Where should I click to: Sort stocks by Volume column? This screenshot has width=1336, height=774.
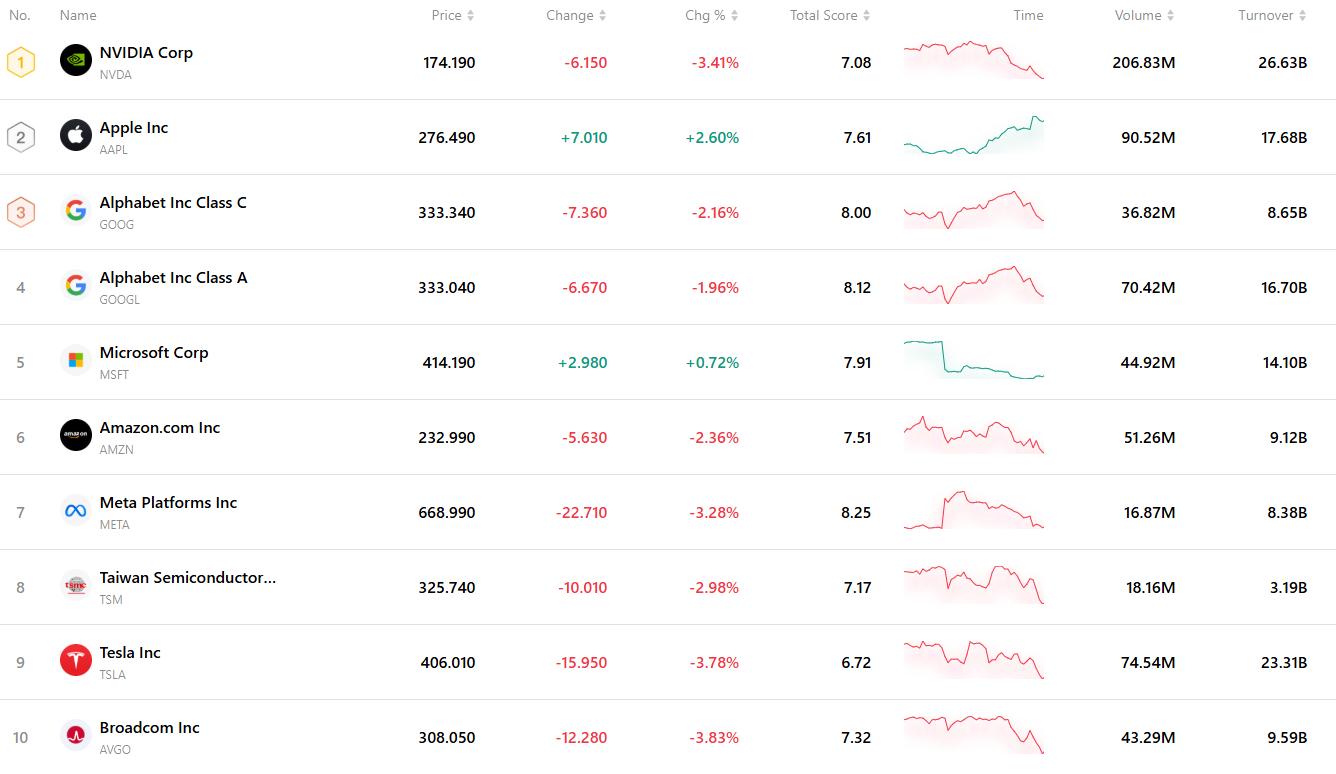[1144, 15]
